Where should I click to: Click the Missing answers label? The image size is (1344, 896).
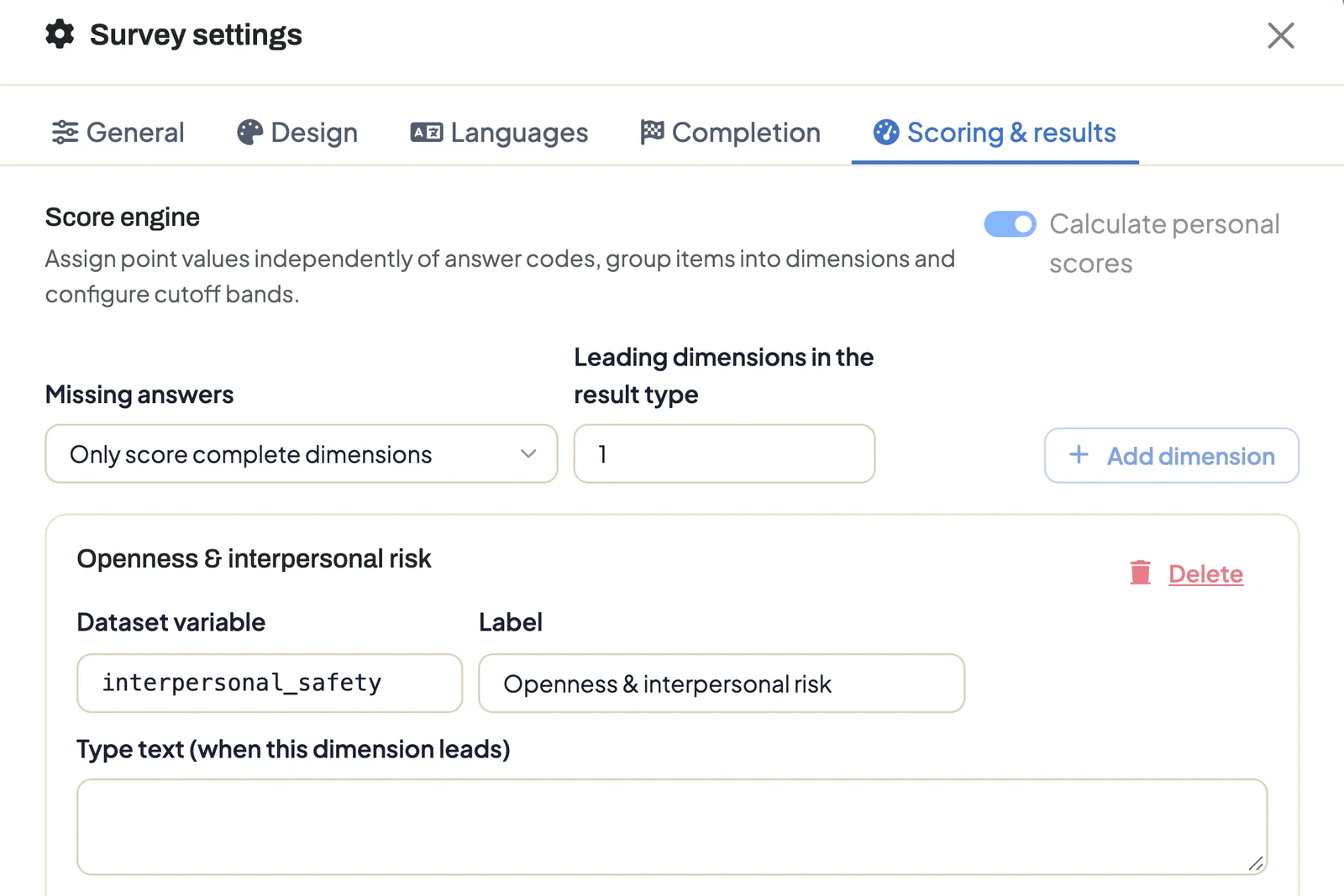[x=139, y=394]
